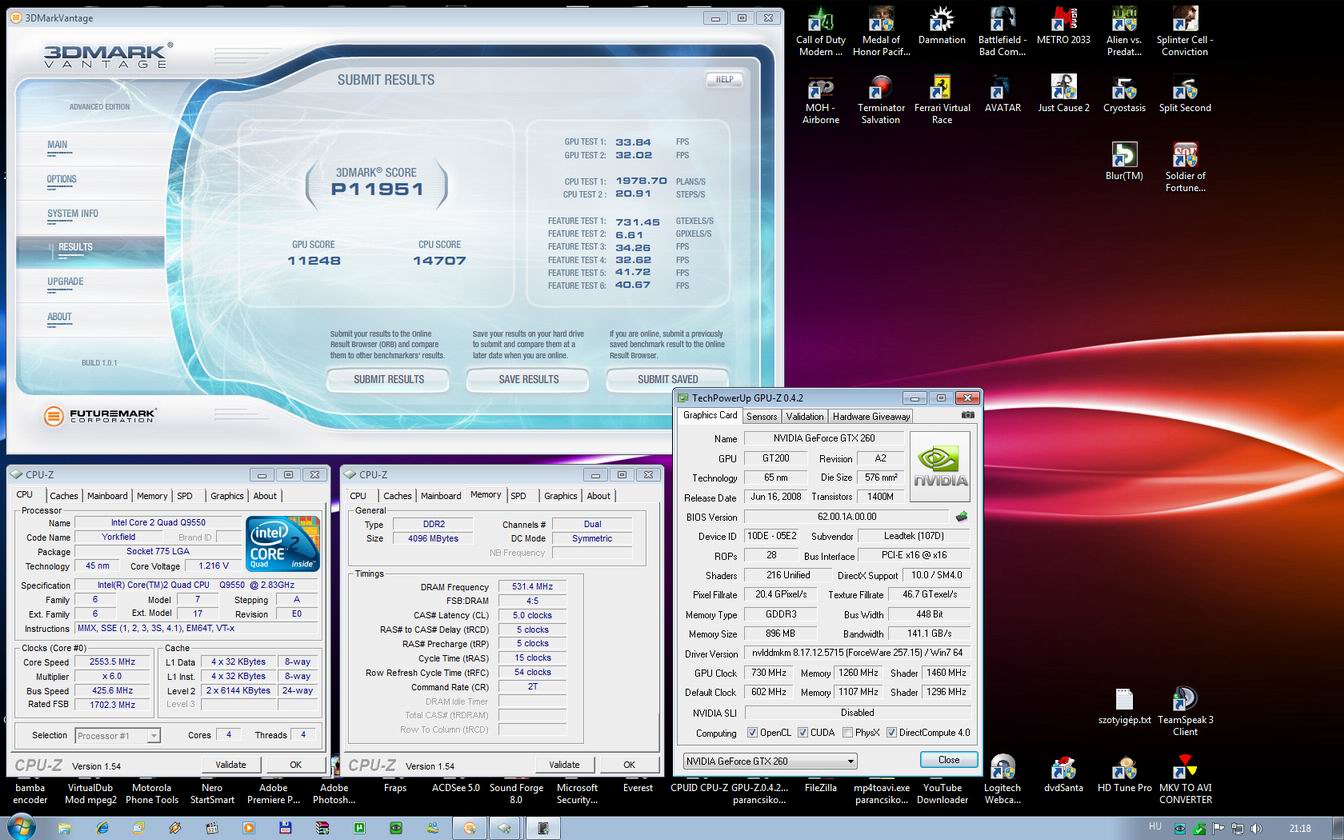Screen dimensions: 1344x840
Task: Click the HU language indicator in tray
Action: (1156, 827)
